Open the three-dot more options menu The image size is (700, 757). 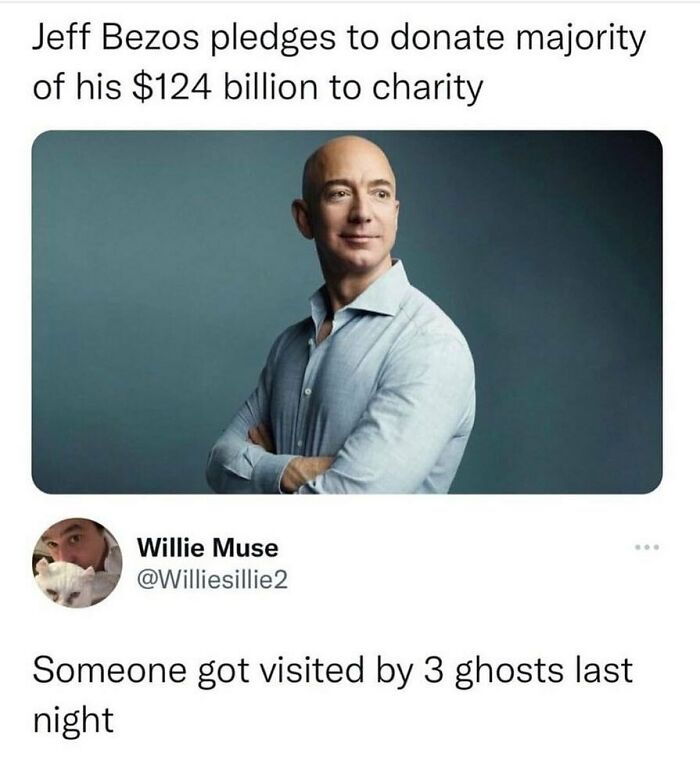pyautogui.click(x=647, y=547)
